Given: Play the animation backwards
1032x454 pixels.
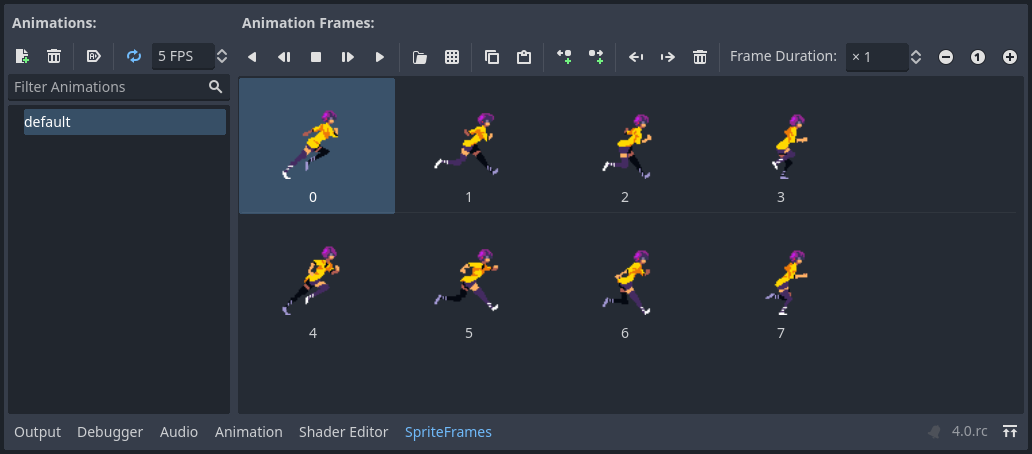Looking at the screenshot, I should [252, 57].
